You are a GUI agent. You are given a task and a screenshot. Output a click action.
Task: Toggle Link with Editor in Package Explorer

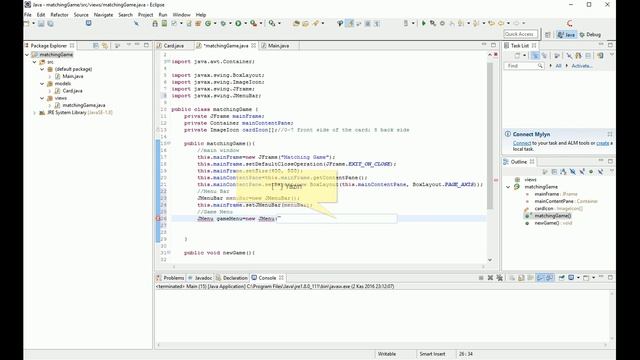[x=105, y=45]
